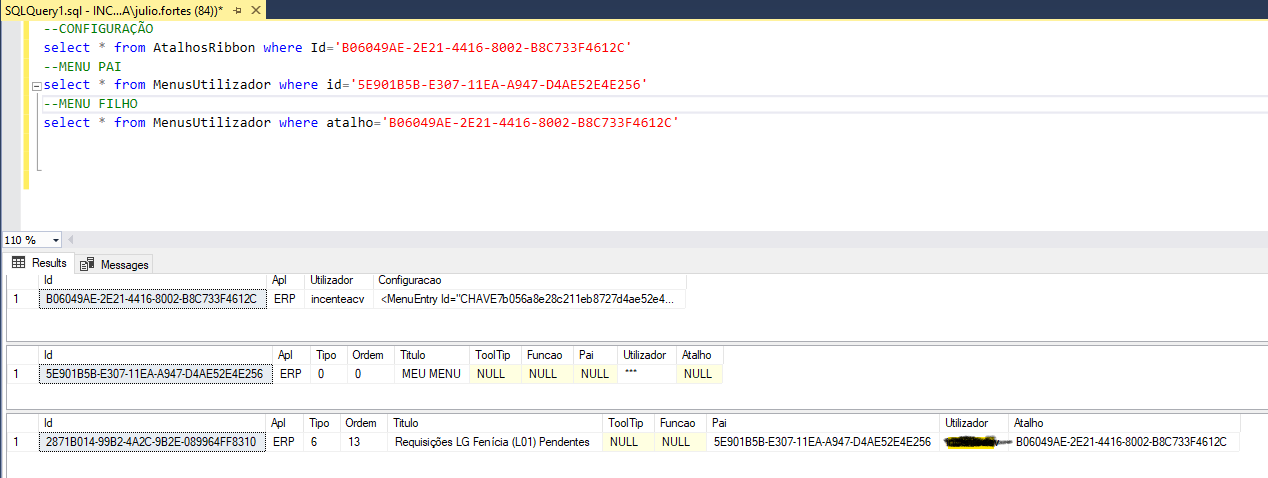The height and width of the screenshot is (478, 1268).
Task: Click Id cell 2871B014 in third grid
Action: (x=151, y=441)
